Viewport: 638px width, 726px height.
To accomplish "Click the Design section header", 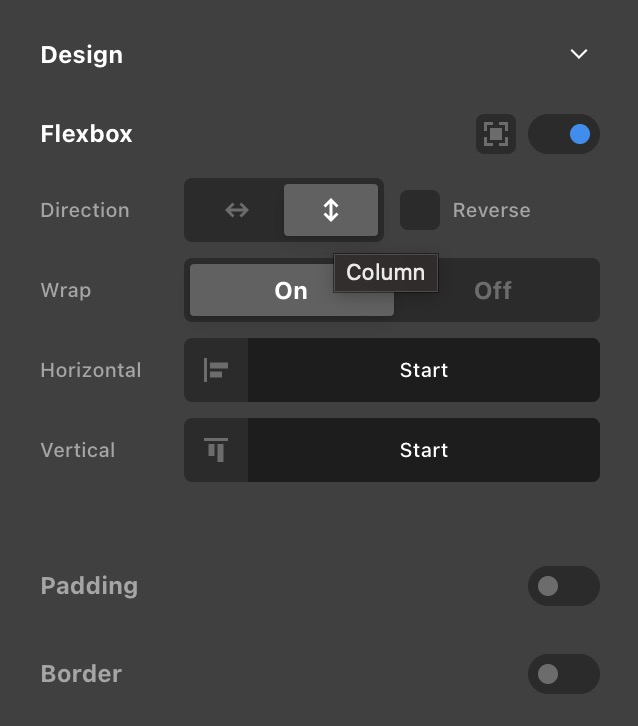I will (x=82, y=55).
